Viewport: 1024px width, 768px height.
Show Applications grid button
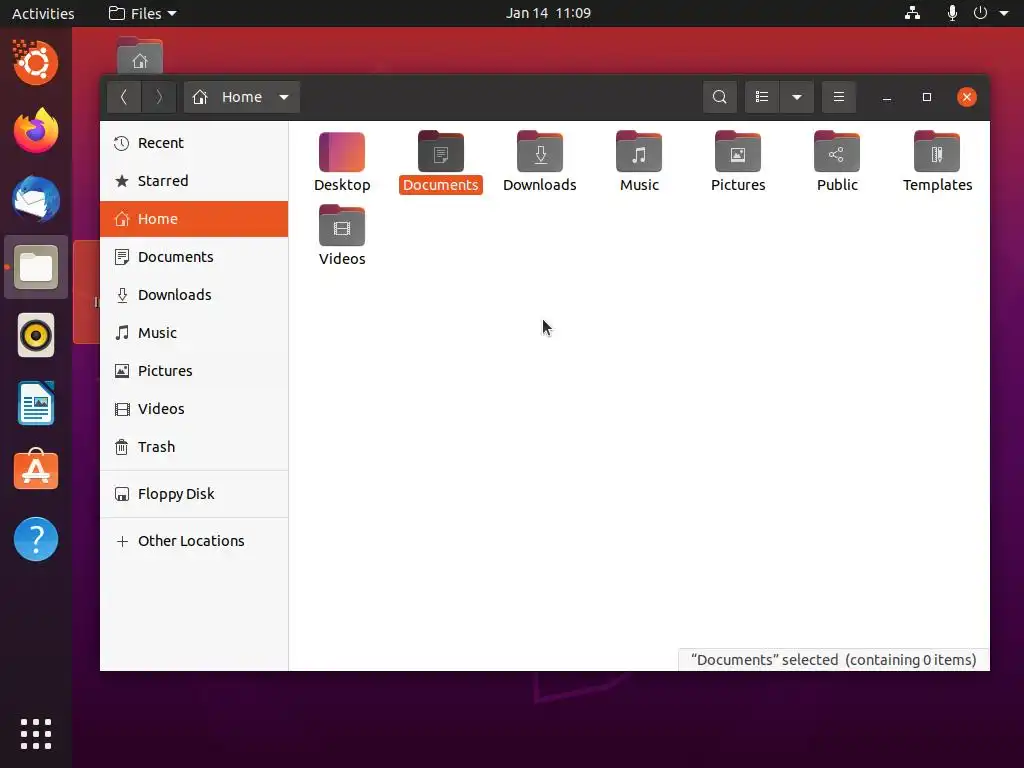pos(36,734)
